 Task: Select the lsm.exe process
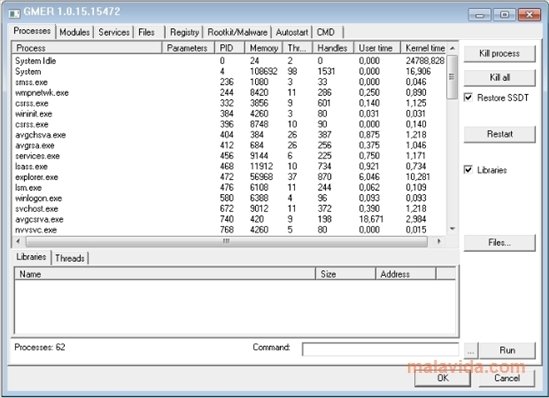coord(229,188)
